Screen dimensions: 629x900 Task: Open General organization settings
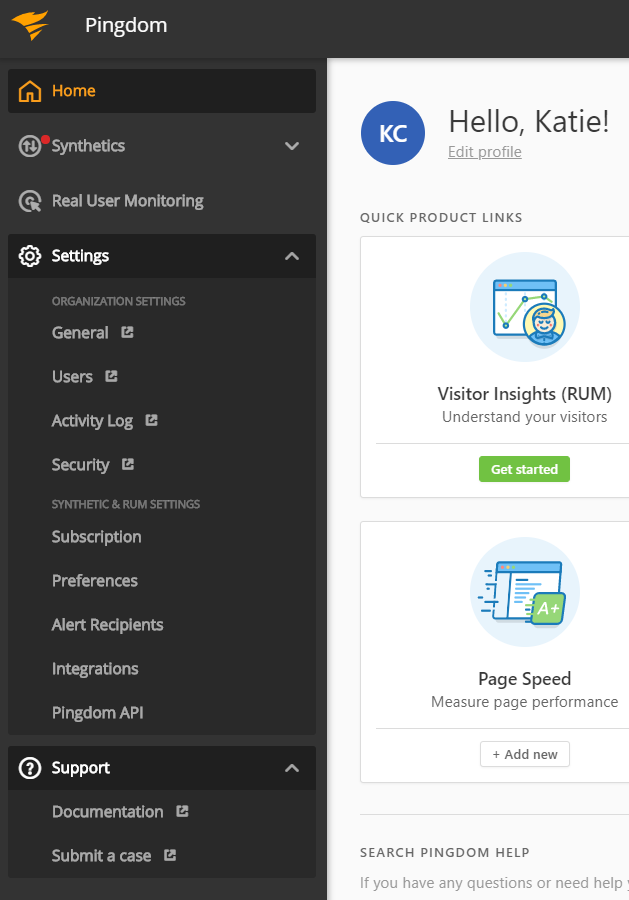80,333
